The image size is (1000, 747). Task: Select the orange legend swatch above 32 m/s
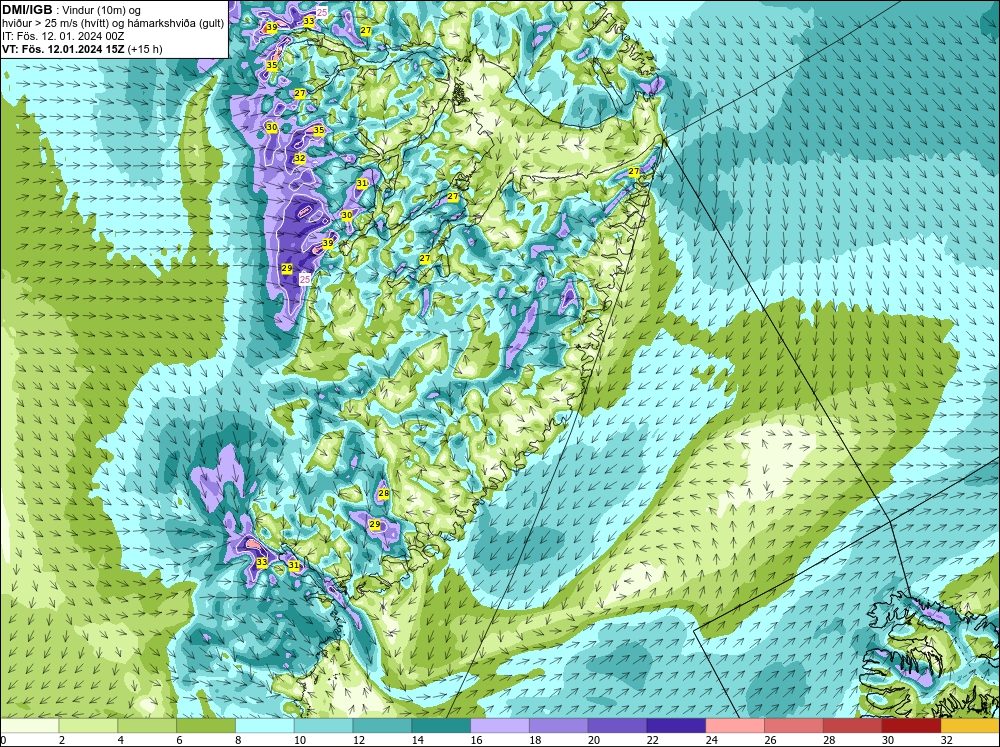[970, 726]
